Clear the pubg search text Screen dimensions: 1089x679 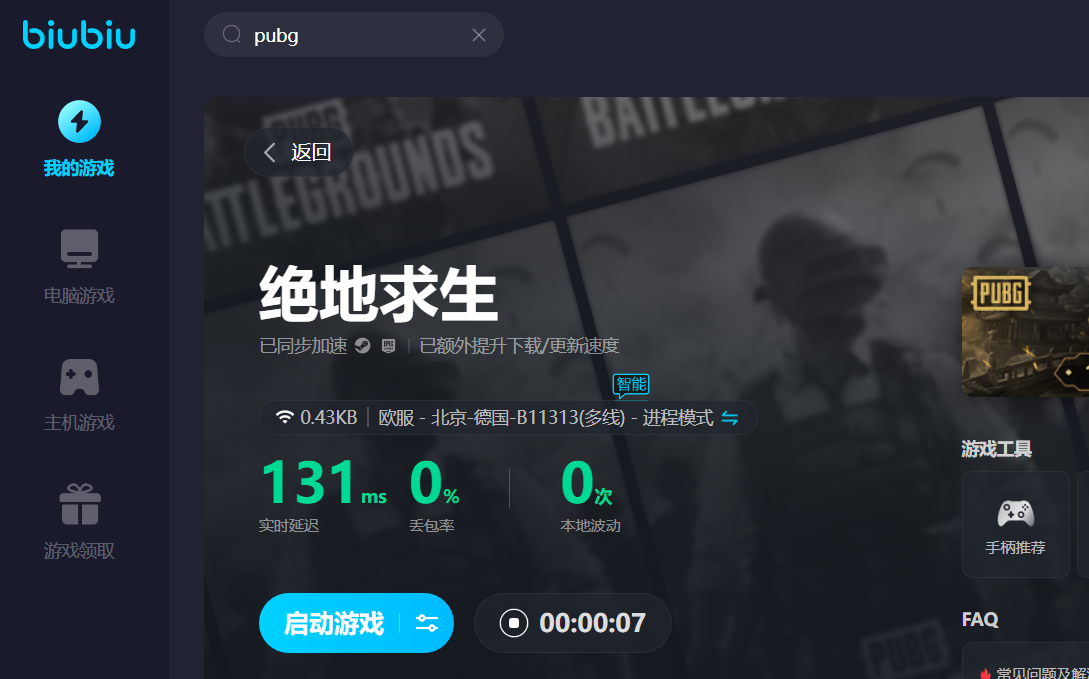pyautogui.click(x=479, y=35)
